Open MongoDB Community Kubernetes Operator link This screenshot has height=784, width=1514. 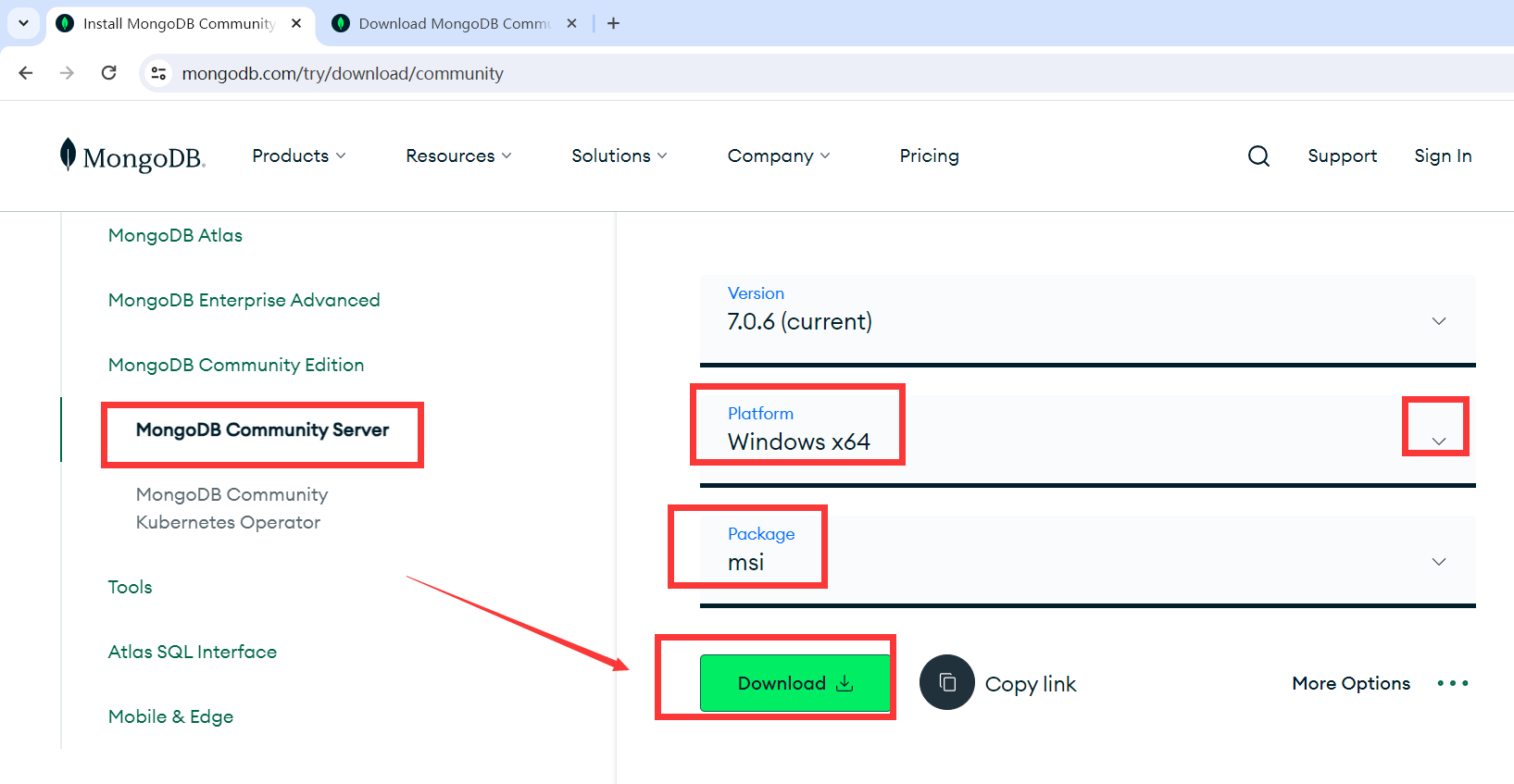(231, 508)
